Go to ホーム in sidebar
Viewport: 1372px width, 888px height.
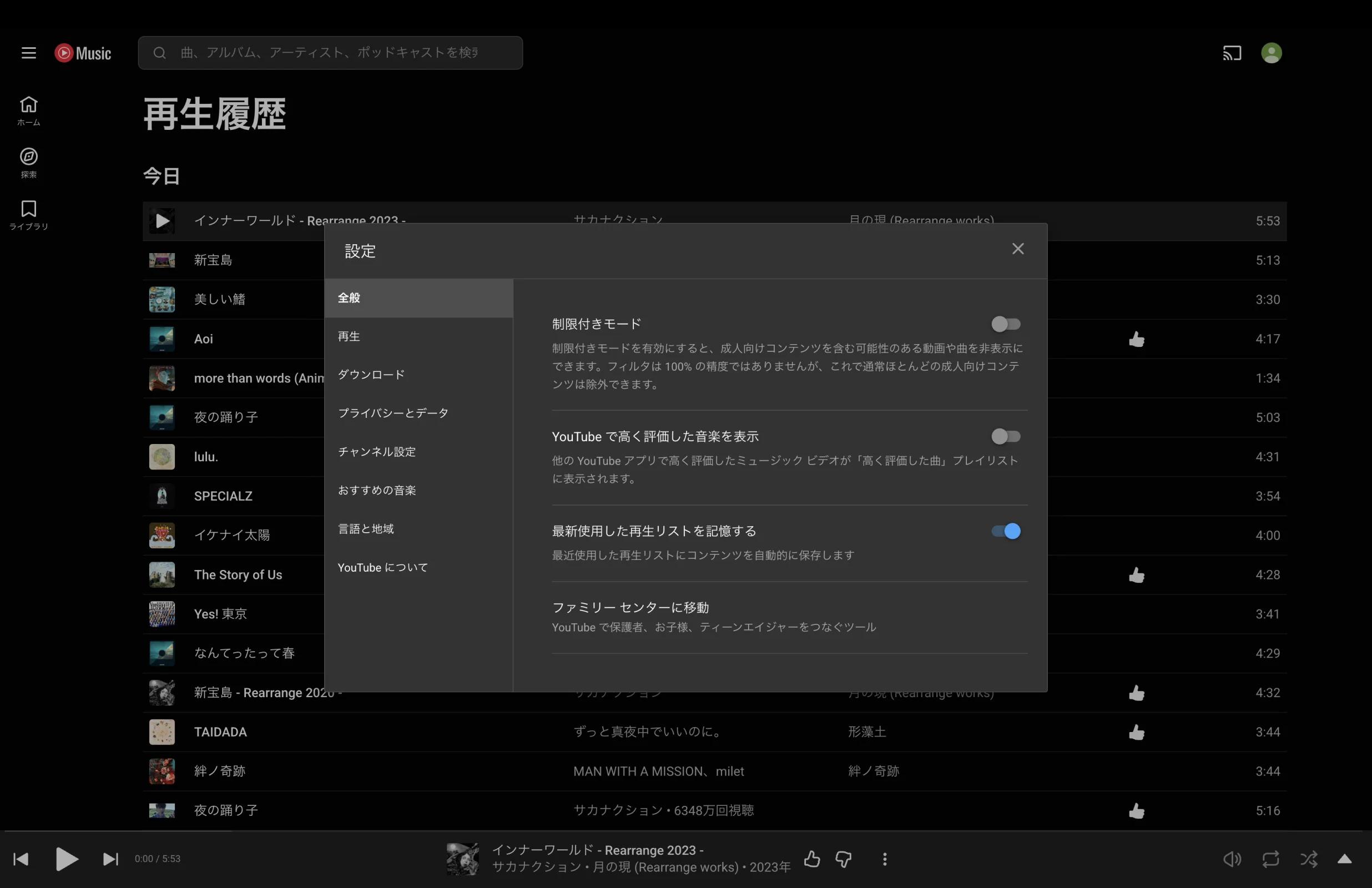point(28,110)
